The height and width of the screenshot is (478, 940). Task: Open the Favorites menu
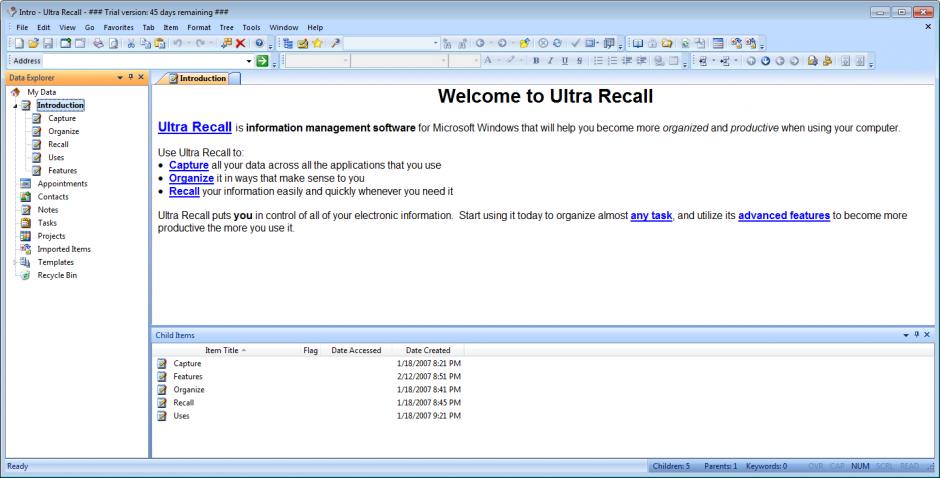119,28
